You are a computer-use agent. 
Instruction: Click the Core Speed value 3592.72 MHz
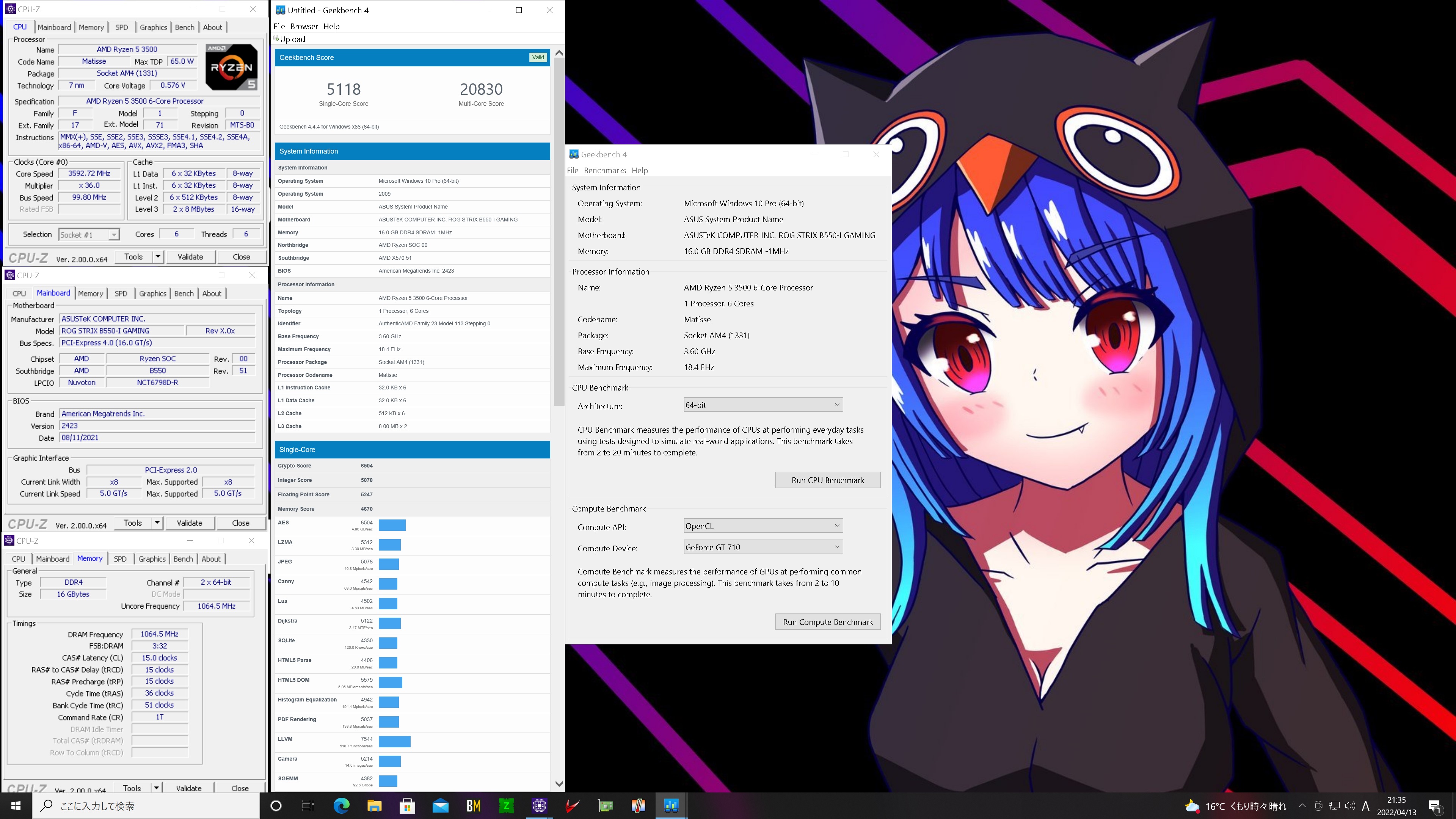[x=89, y=174]
